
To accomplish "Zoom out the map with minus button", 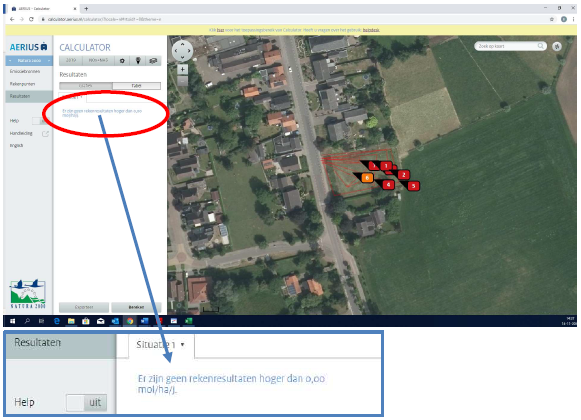I will 182,80.
